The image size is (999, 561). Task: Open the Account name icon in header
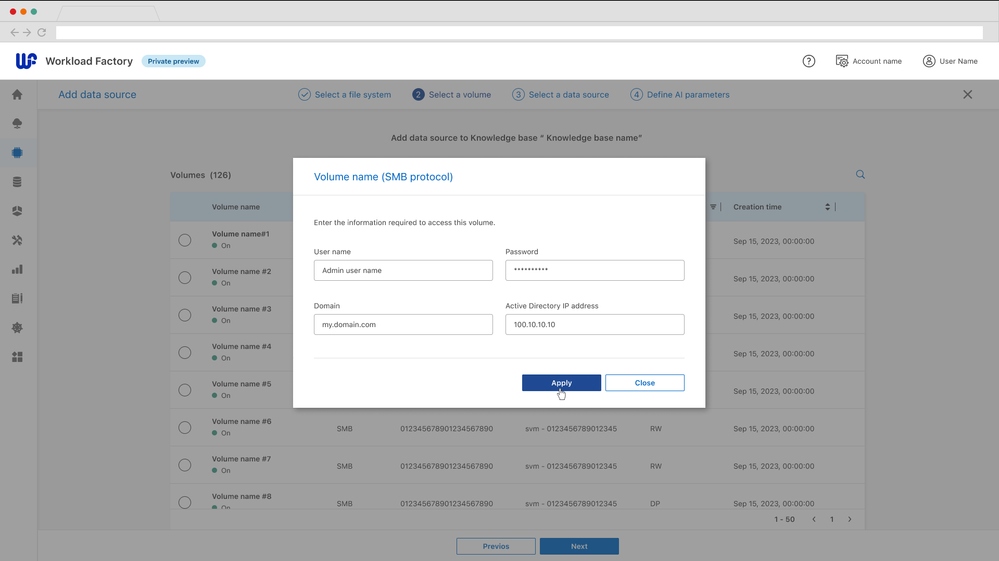(842, 61)
